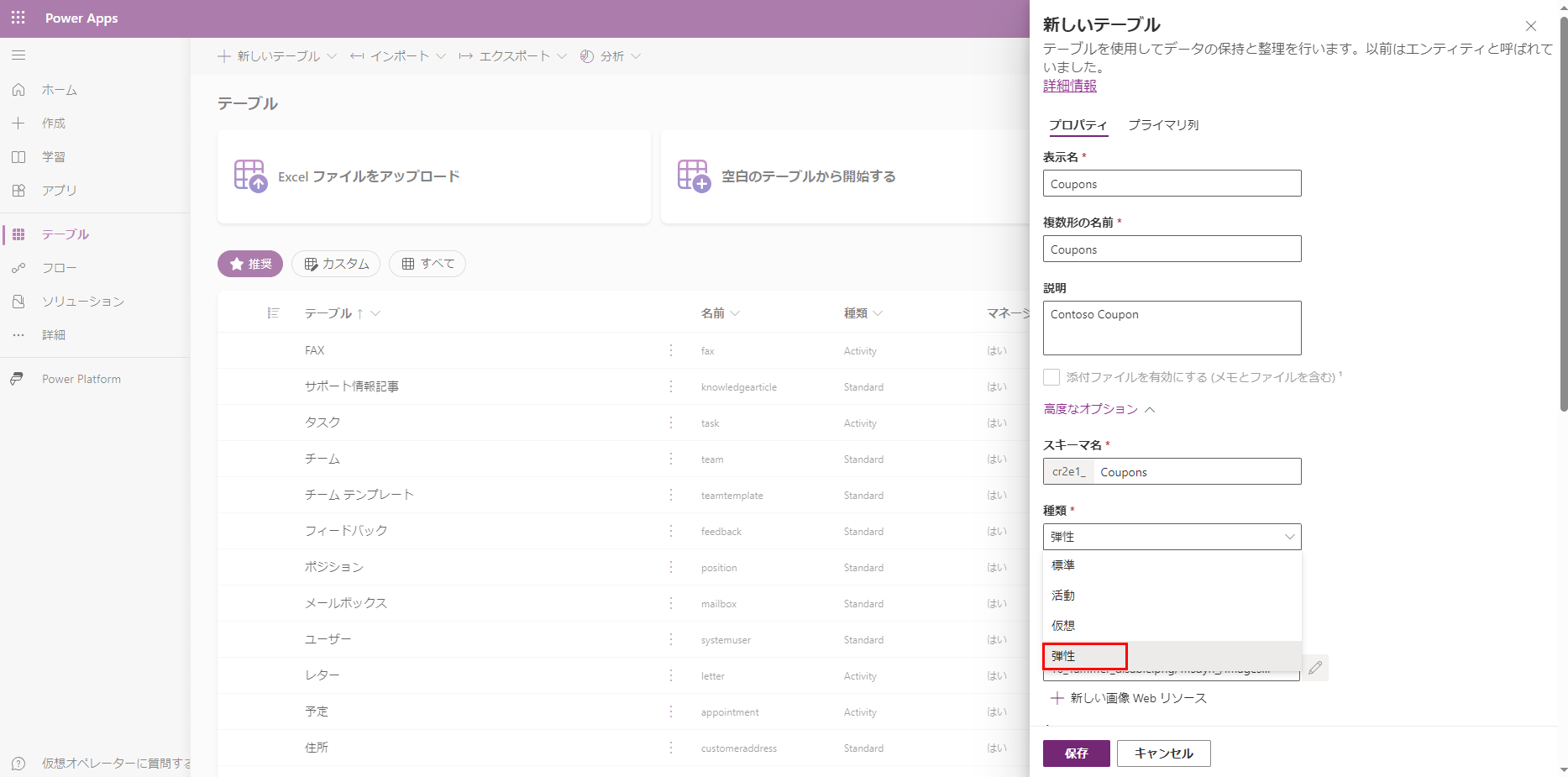Select 標準 from the open 種類 dropdown
Screen dimensions: 1568x777
point(1063,564)
